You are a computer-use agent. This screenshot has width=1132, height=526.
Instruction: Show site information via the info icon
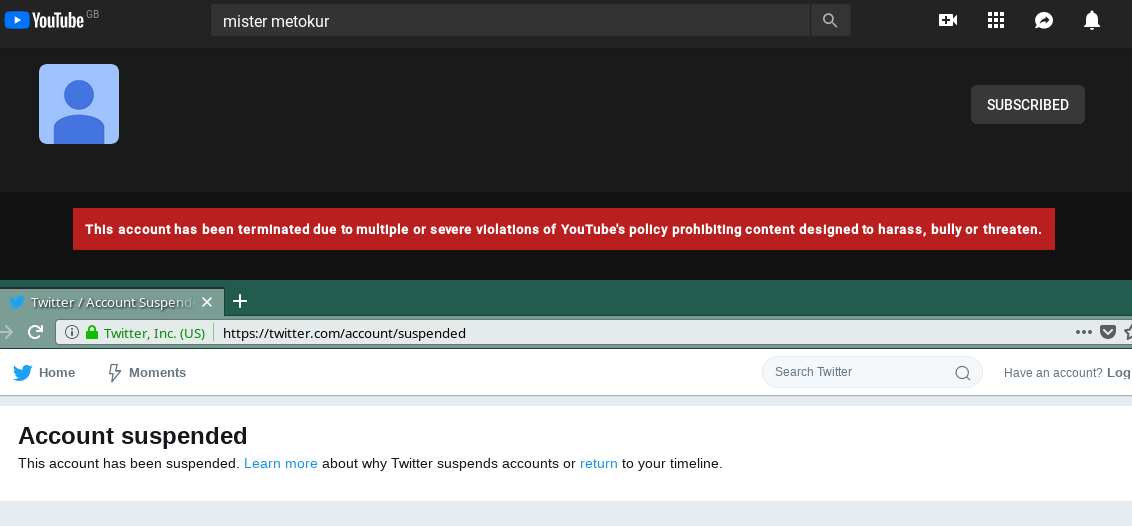tap(71, 333)
